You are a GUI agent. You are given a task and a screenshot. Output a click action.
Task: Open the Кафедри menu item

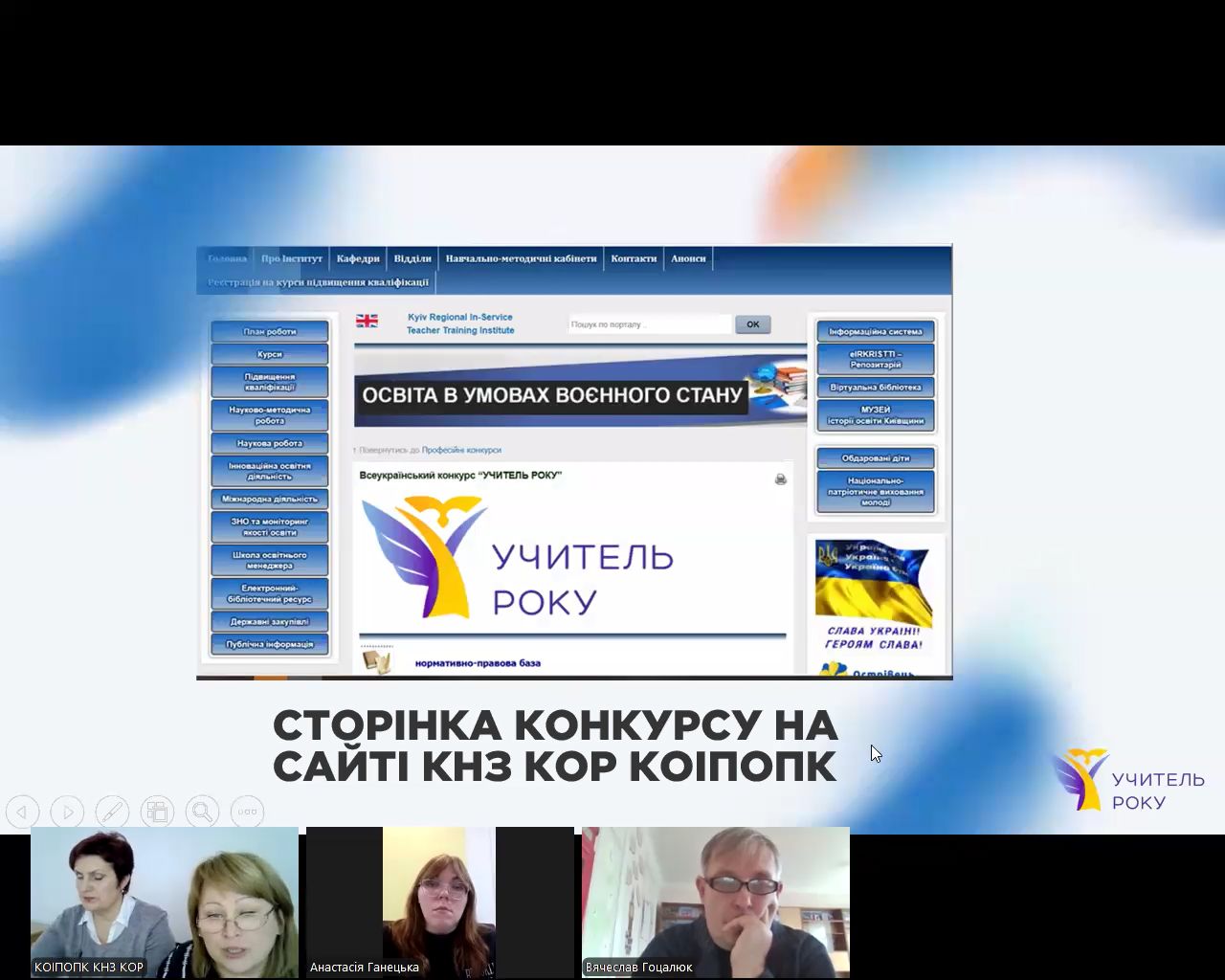(358, 258)
